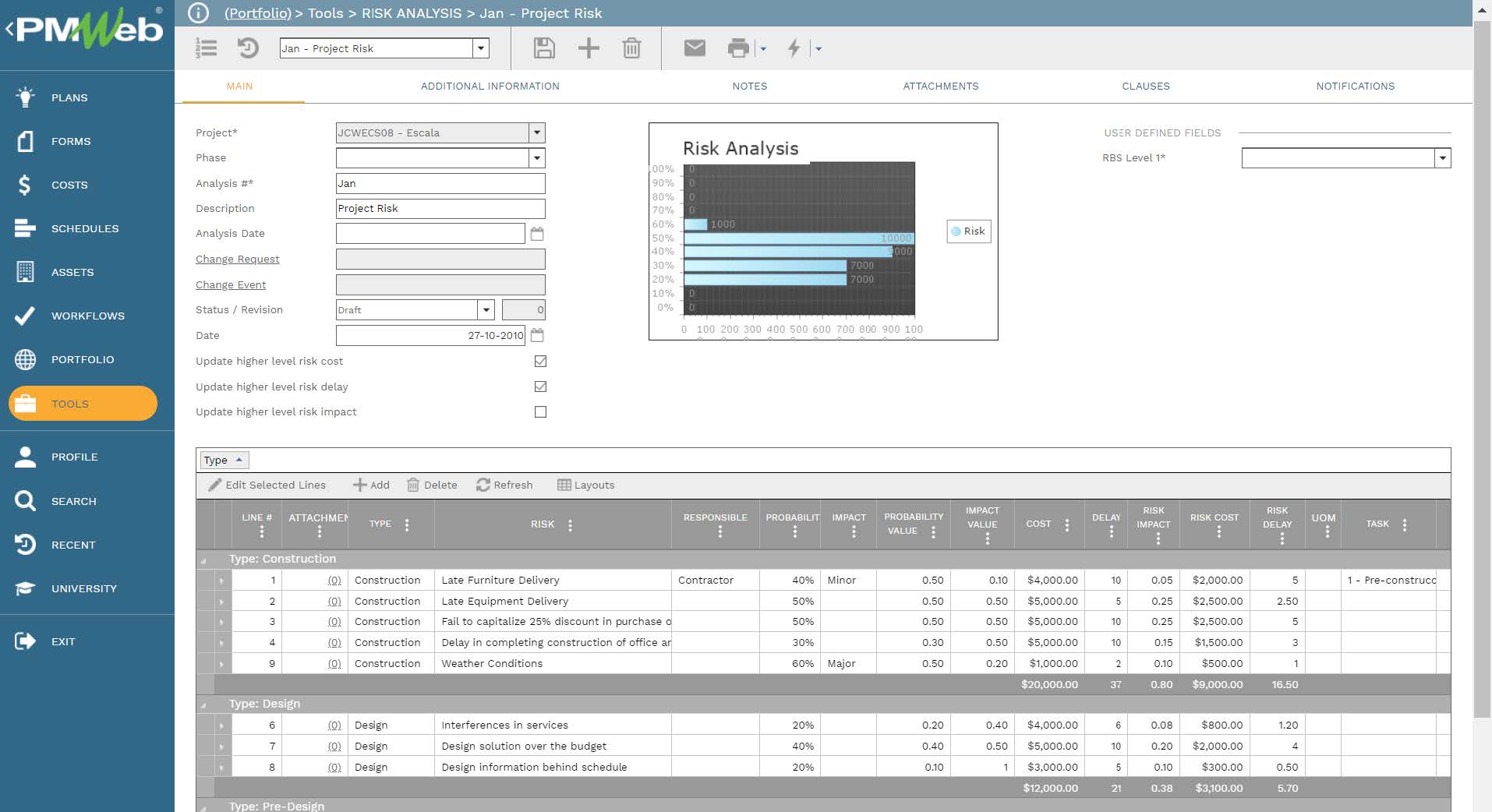The width and height of the screenshot is (1492, 812).
Task: Email the record using the envelope icon
Action: pos(693,48)
